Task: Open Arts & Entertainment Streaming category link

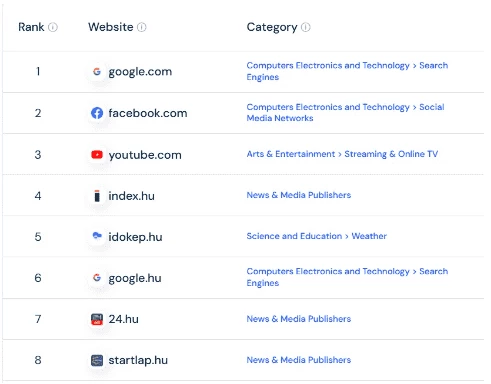Action: point(342,154)
